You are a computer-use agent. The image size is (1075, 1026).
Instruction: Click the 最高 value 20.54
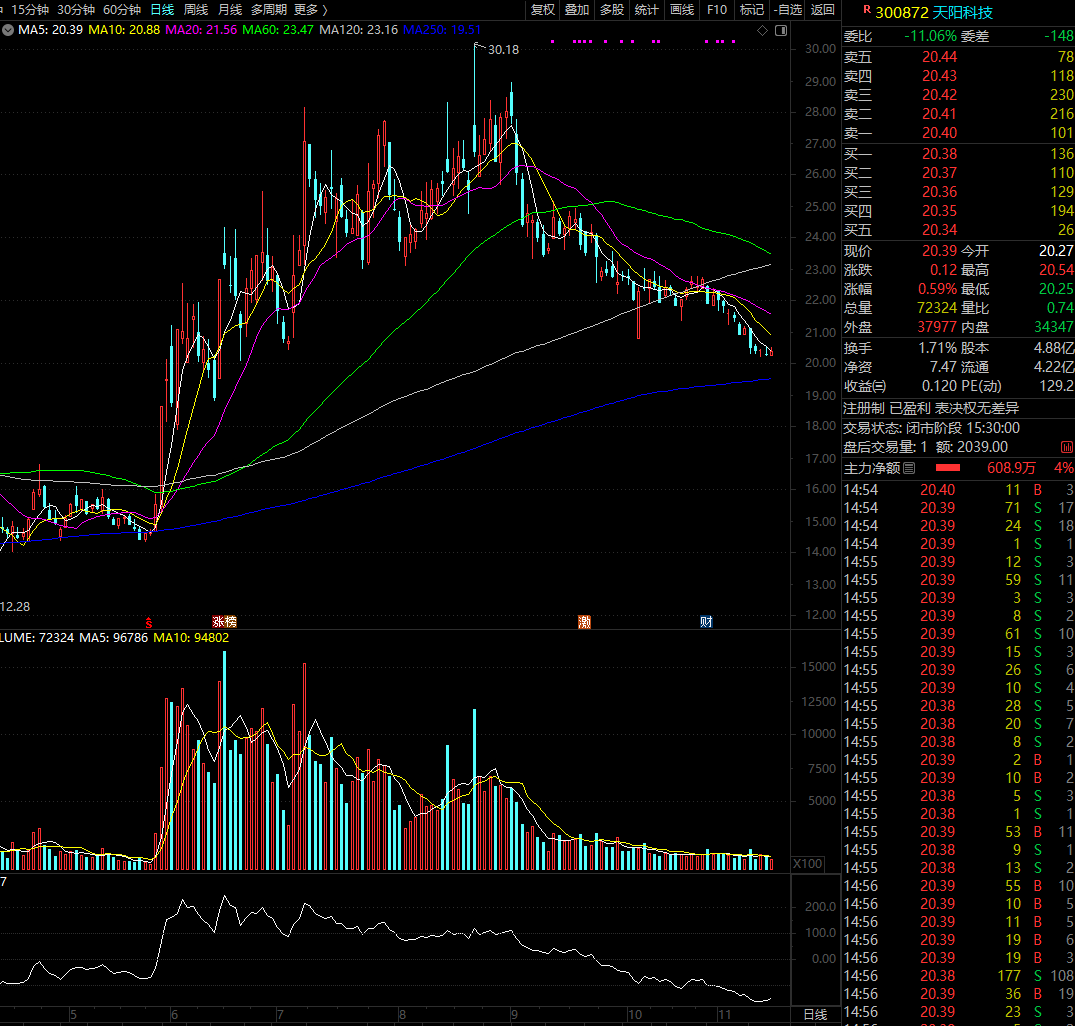[x=1056, y=270]
